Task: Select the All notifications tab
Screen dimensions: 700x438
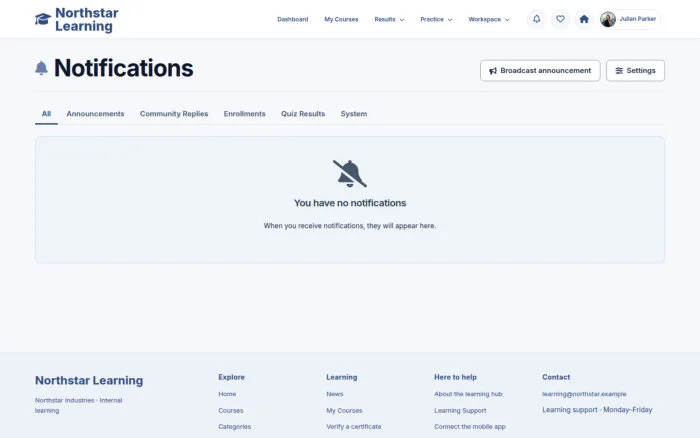Action: (x=46, y=114)
